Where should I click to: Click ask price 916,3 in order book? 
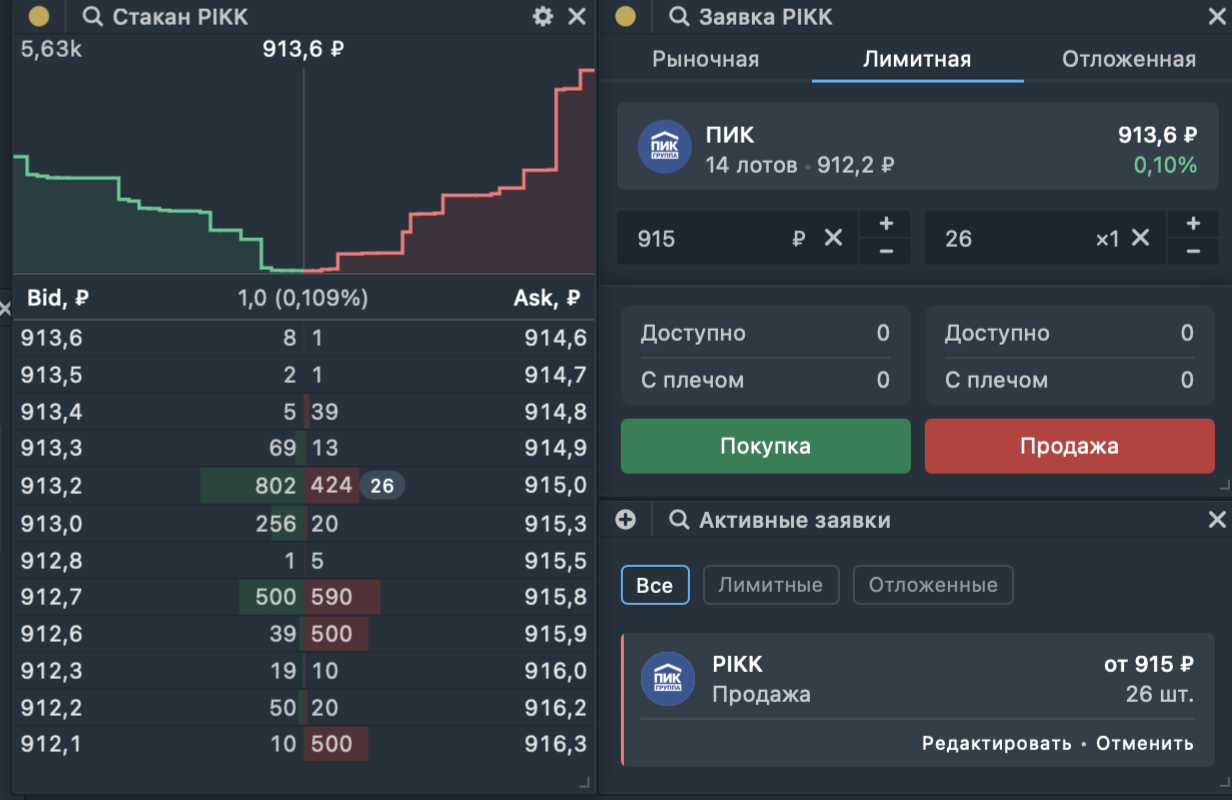coord(556,745)
